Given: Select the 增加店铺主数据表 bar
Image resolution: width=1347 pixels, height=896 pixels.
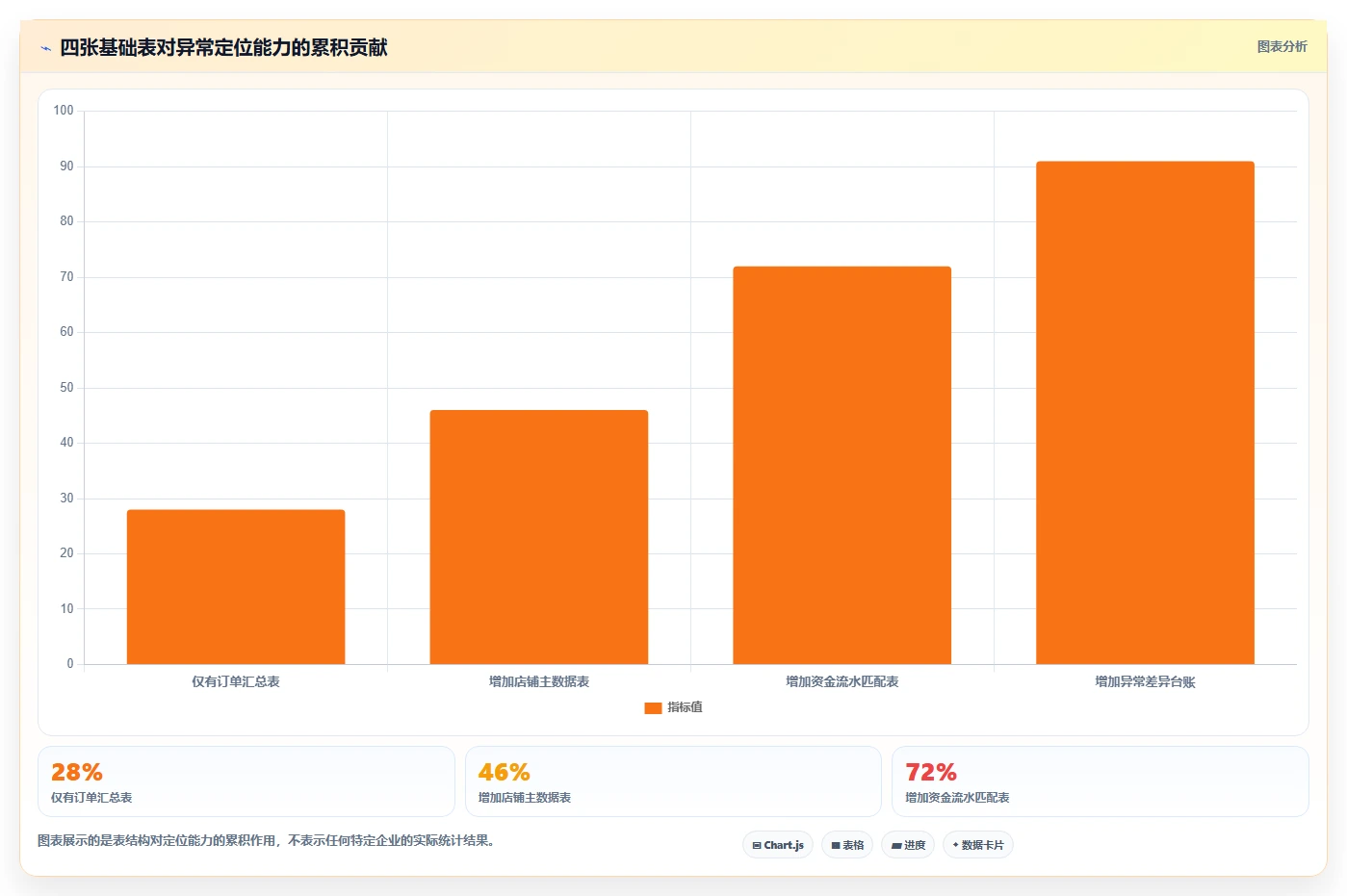Looking at the screenshot, I should click(539, 537).
